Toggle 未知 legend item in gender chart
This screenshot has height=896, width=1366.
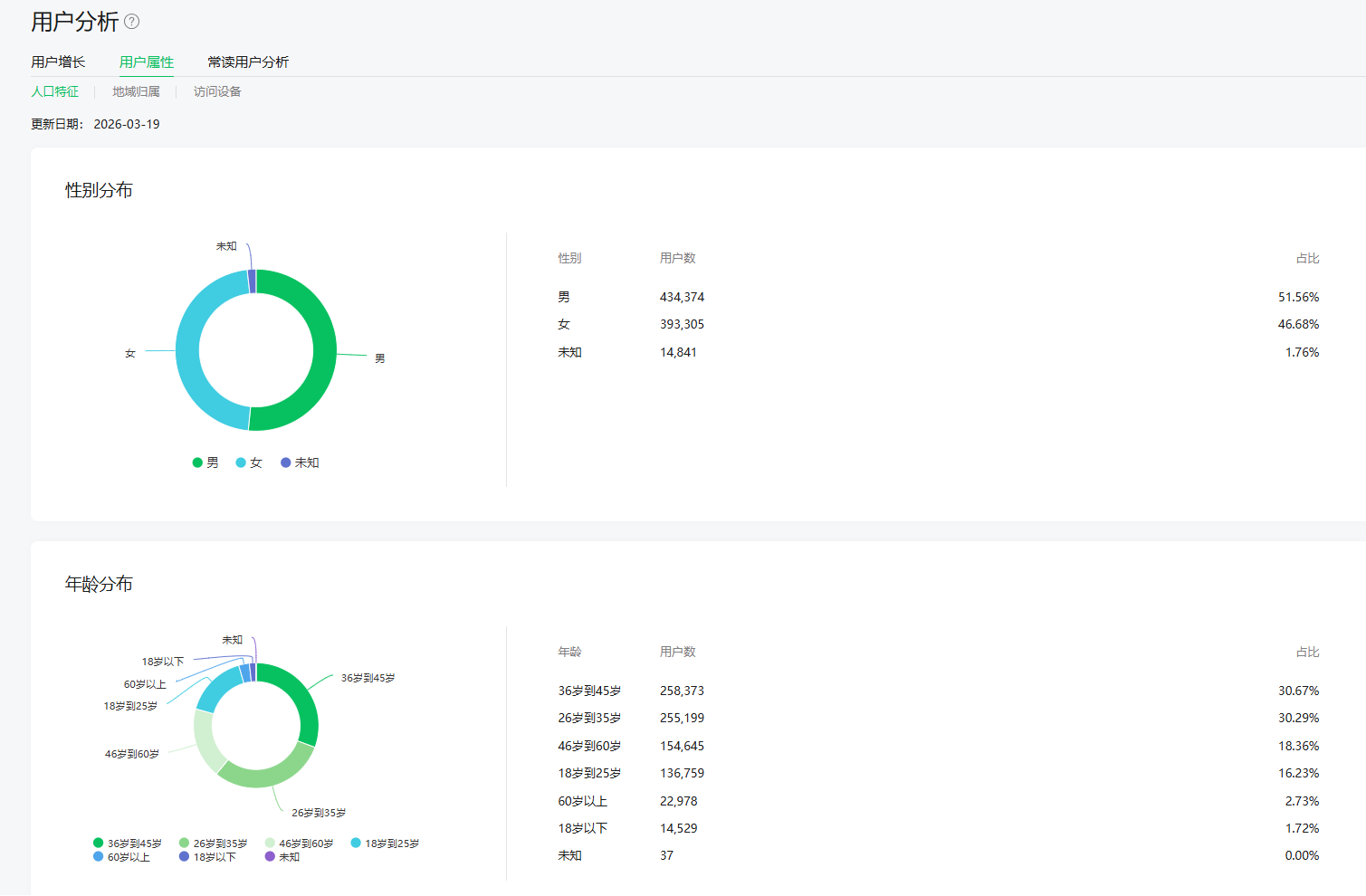click(300, 462)
